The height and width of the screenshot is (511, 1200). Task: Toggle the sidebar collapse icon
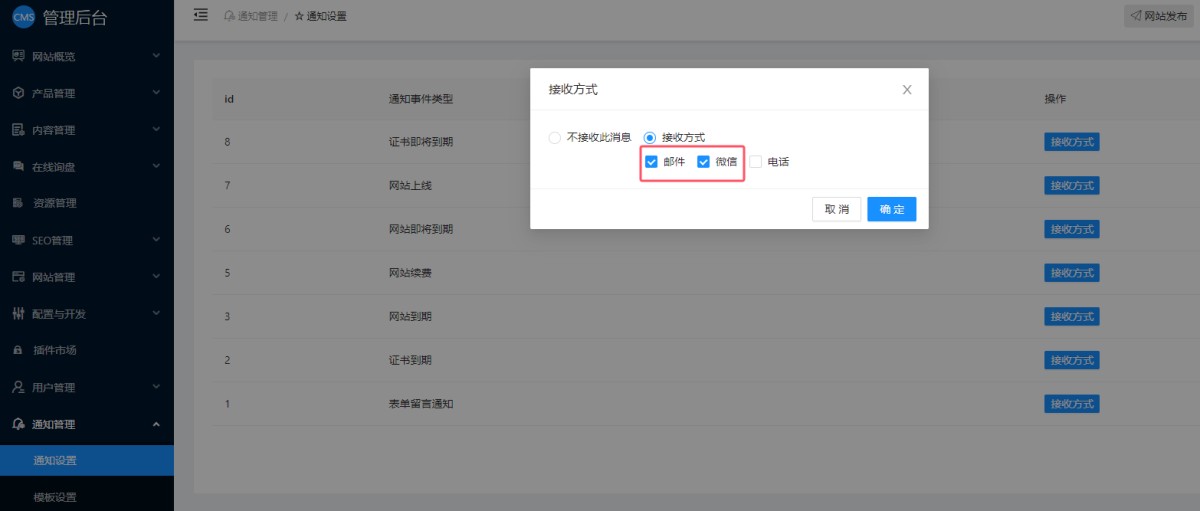pyautogui.click(x=201, y=15)
